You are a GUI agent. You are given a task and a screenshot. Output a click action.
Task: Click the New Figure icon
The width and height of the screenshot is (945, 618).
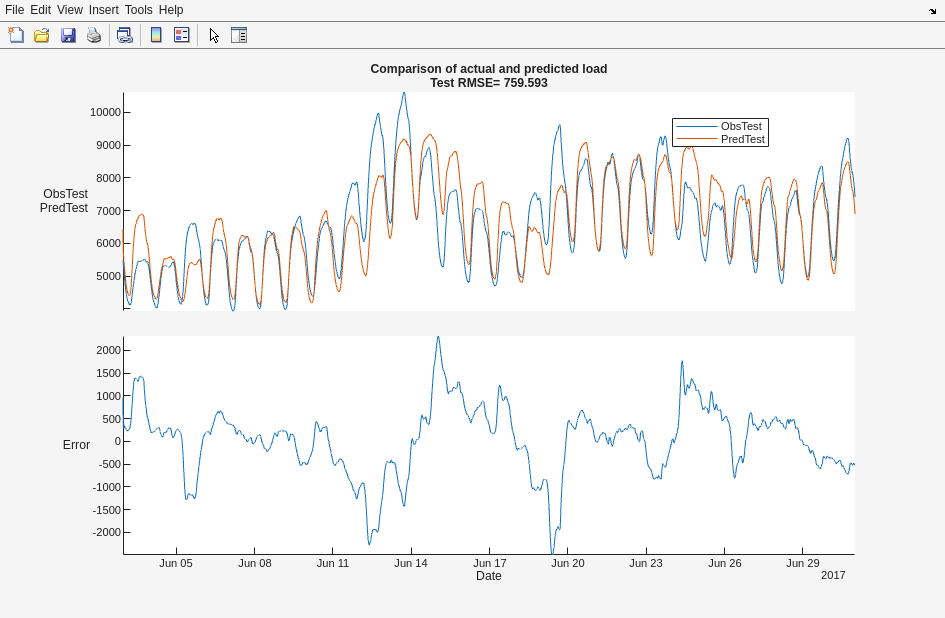pyautogui.click(x=16, y=35)
